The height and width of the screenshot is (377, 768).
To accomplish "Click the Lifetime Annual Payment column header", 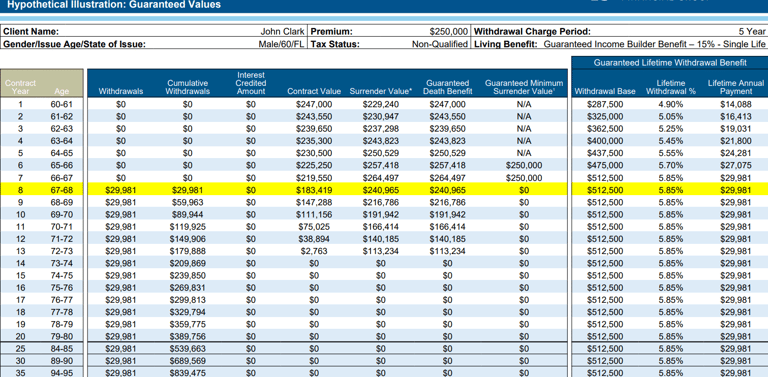I will 736,87.
